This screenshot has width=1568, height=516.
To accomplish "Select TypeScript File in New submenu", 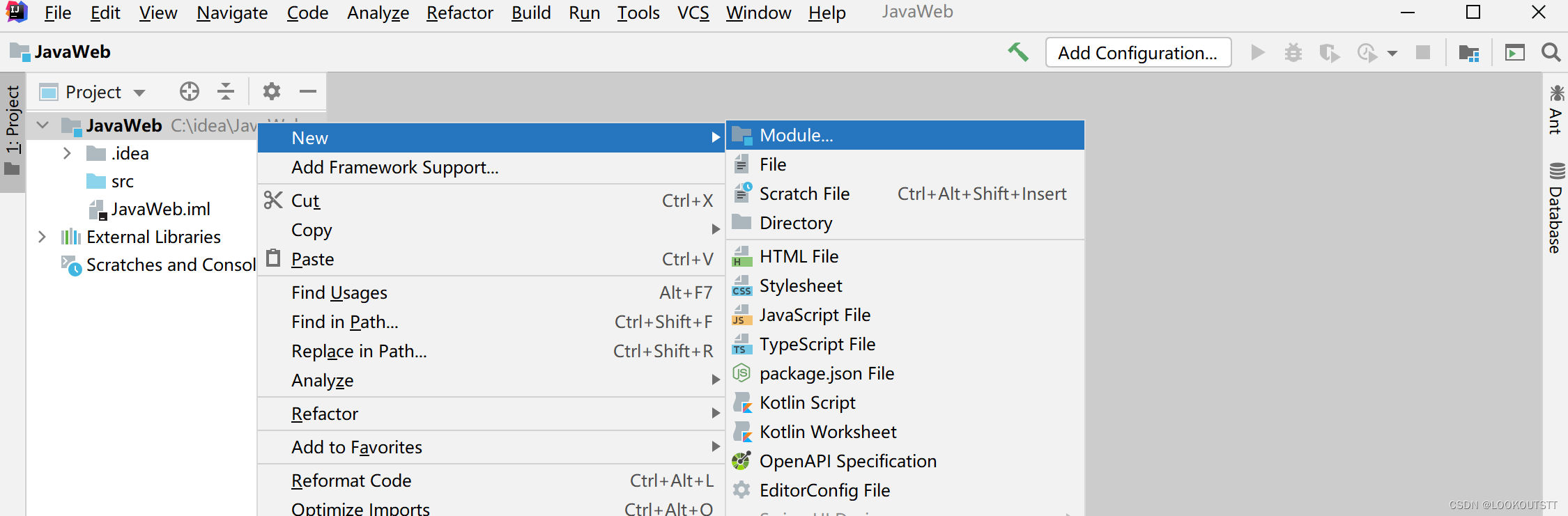I will pos(905,344).
